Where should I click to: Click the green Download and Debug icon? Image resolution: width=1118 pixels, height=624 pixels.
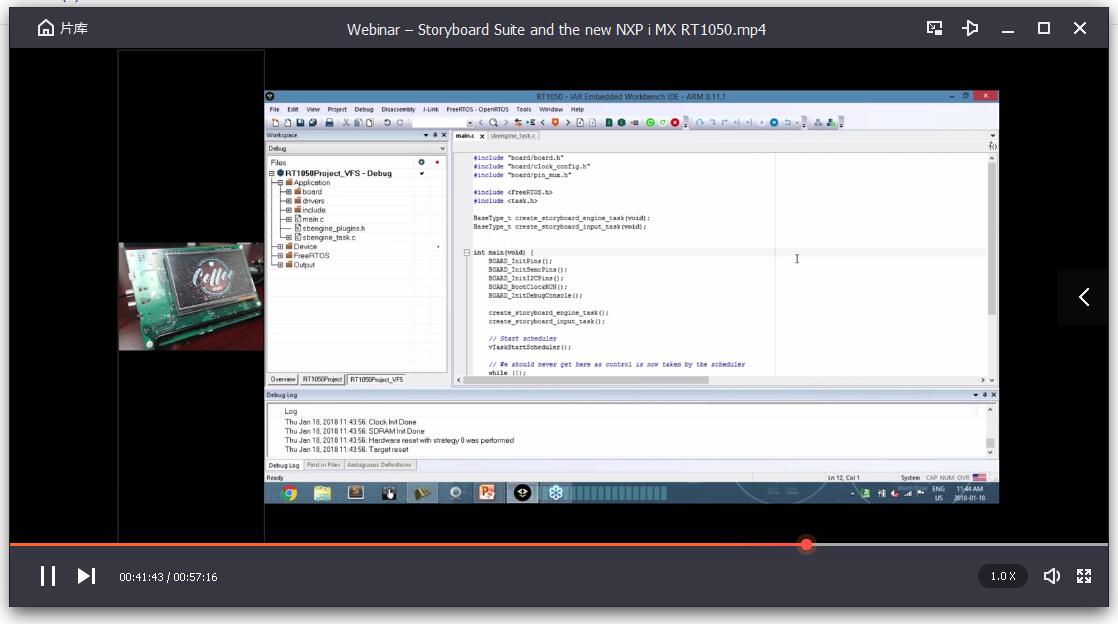650,123
